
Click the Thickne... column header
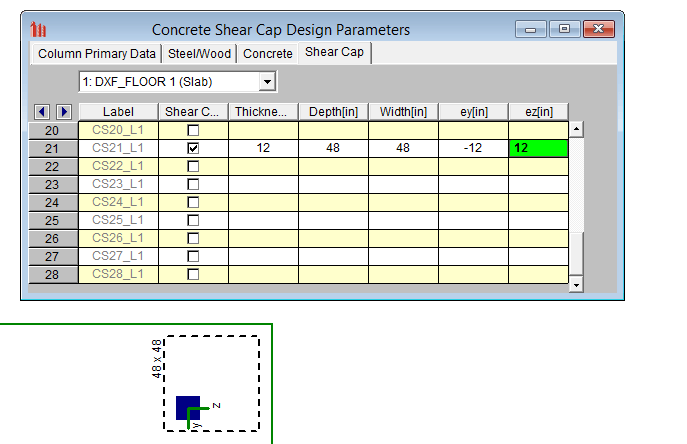263,112
